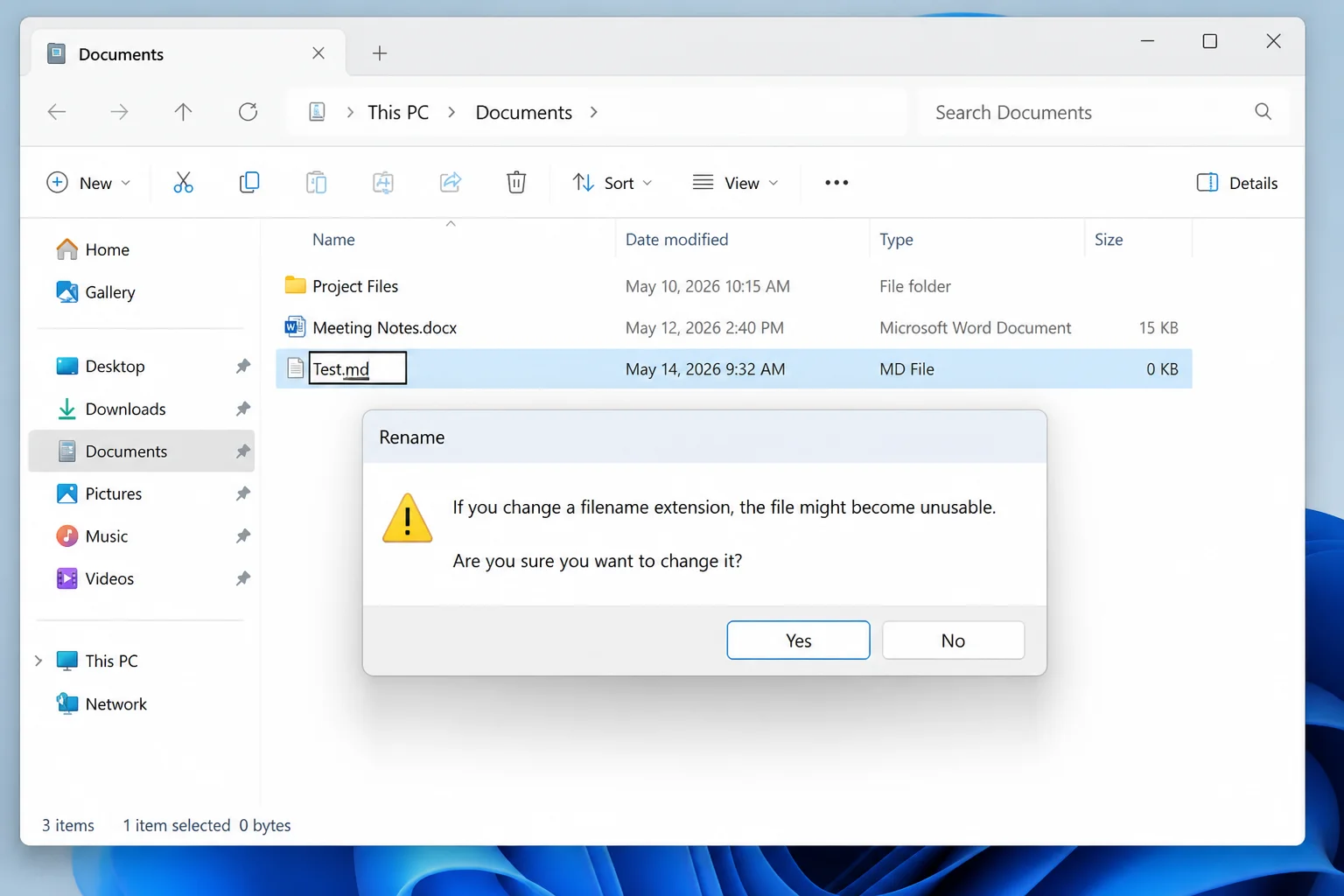Click Microsoft Word Document type text
Screen dimensions: 1344x896
pos(975,327)
